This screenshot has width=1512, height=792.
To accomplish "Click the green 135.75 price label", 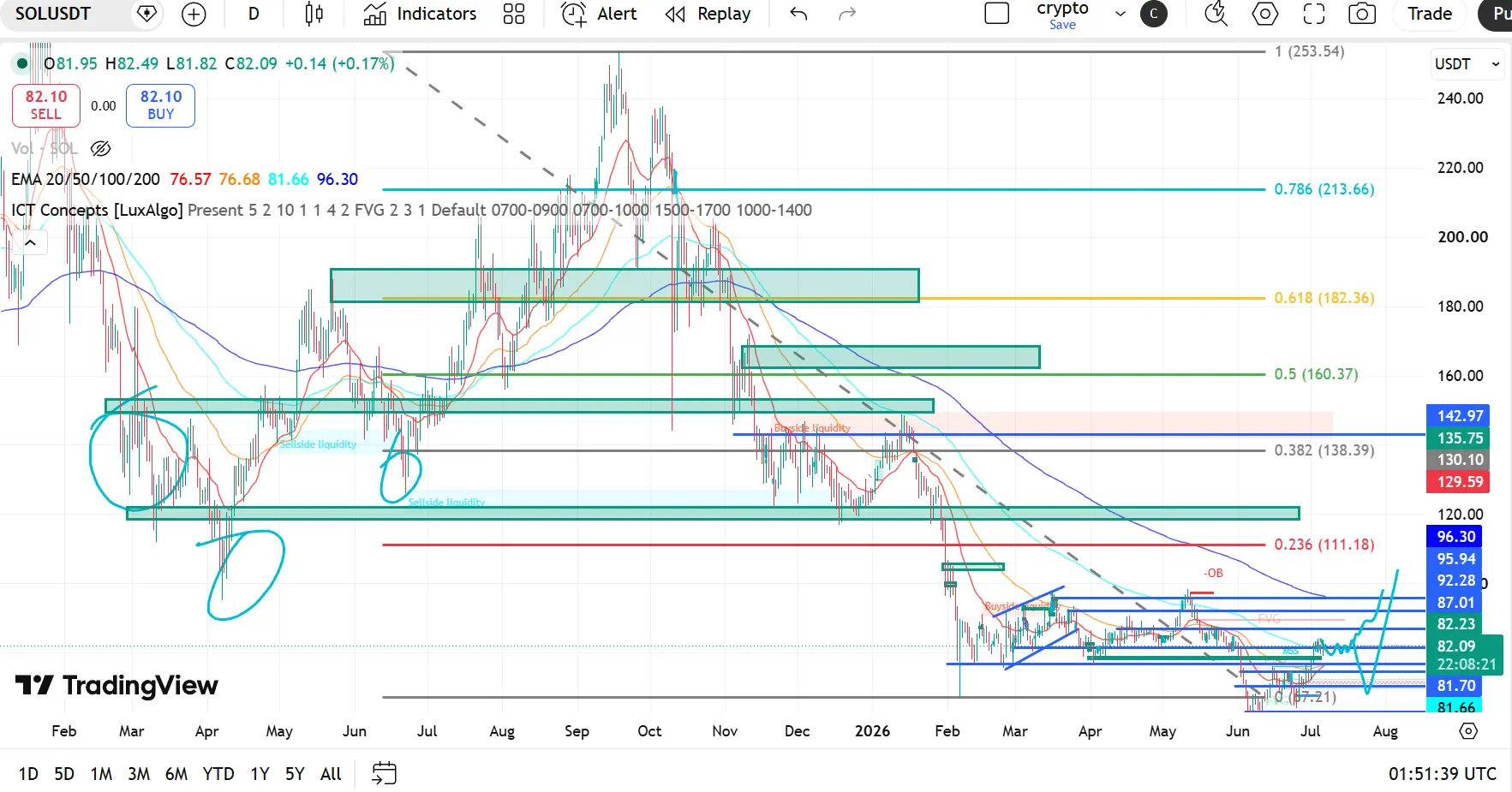I will pos(1458,438).
